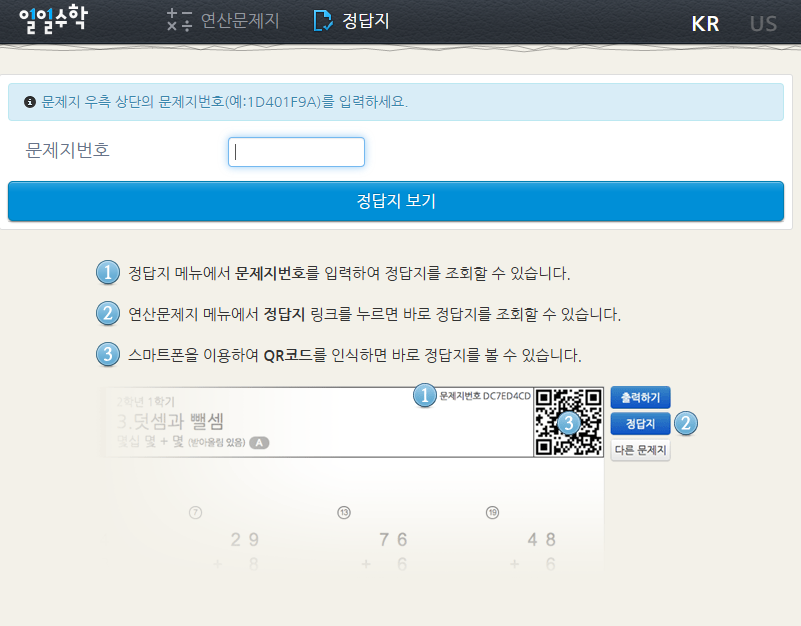The height and width of the screenshot is (626, 801).
Task: Select 다른 문제지 in the preview panel
Action: [x=641, y=449]
